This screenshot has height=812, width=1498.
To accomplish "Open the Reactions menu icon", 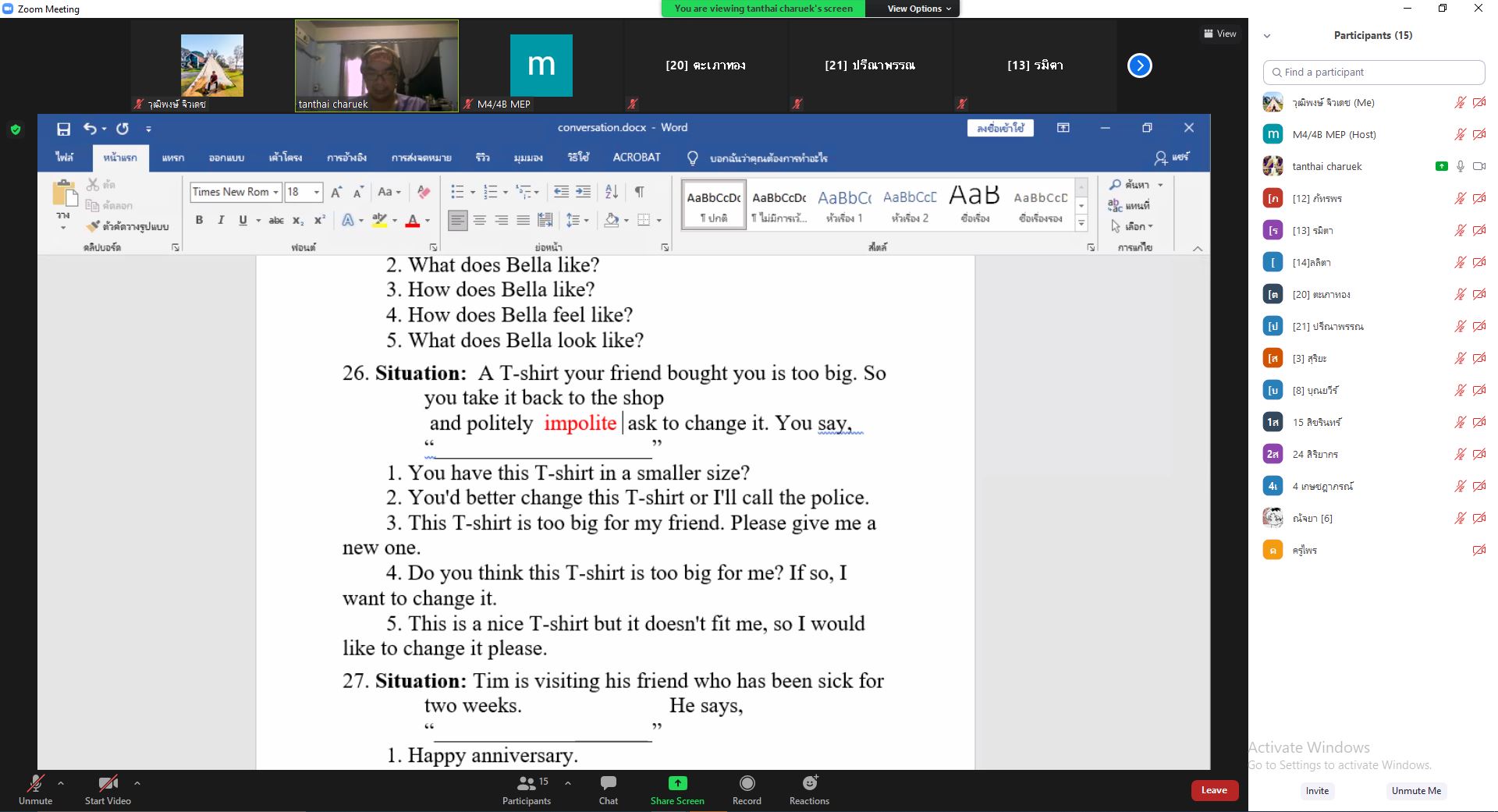I will tap(809, 783).
